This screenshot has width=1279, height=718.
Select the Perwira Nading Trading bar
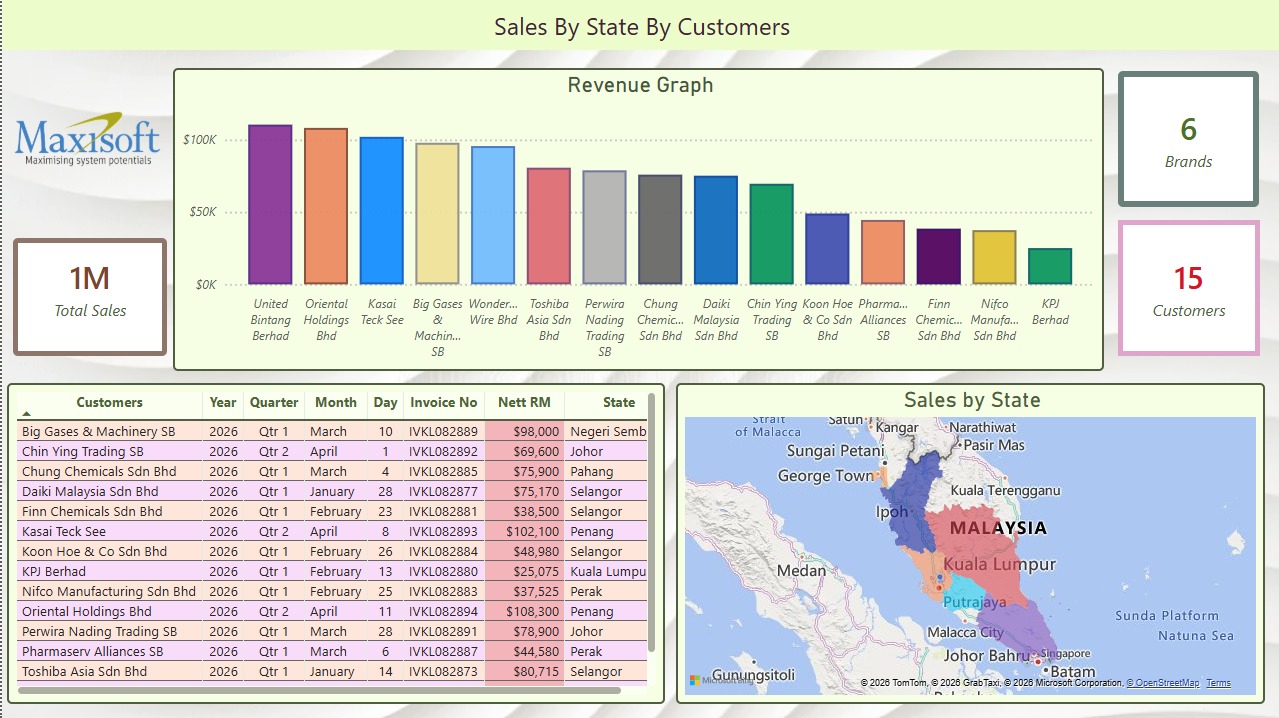[604, 227]
